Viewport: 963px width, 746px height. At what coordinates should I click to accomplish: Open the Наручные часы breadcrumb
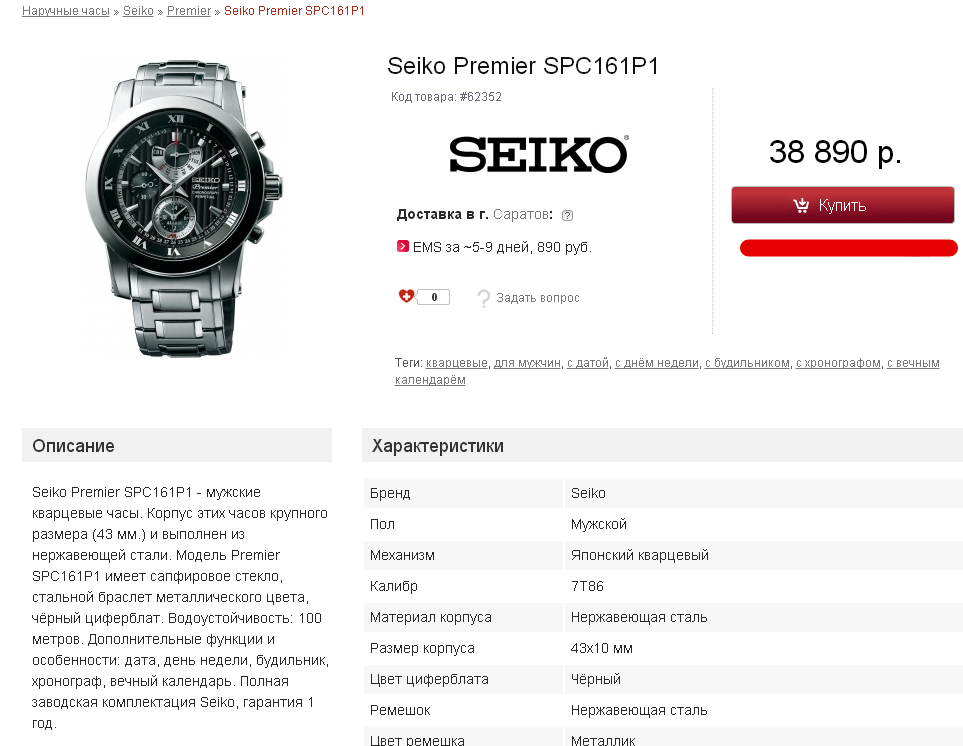(67, 11)
